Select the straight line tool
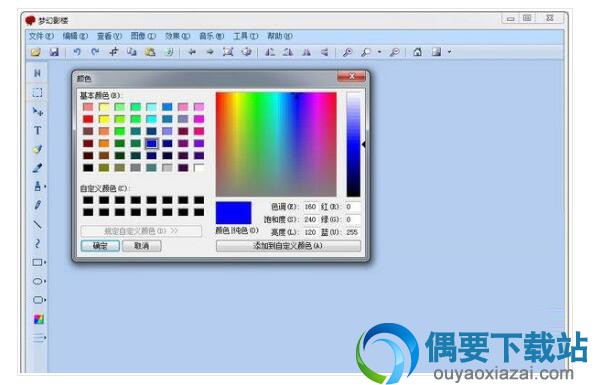599x385 pixels. 37,224
